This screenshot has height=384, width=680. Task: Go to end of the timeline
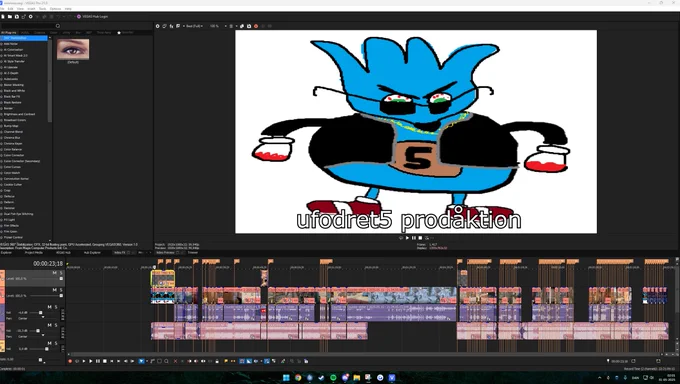pyautogui.click(x=118, y=361)
